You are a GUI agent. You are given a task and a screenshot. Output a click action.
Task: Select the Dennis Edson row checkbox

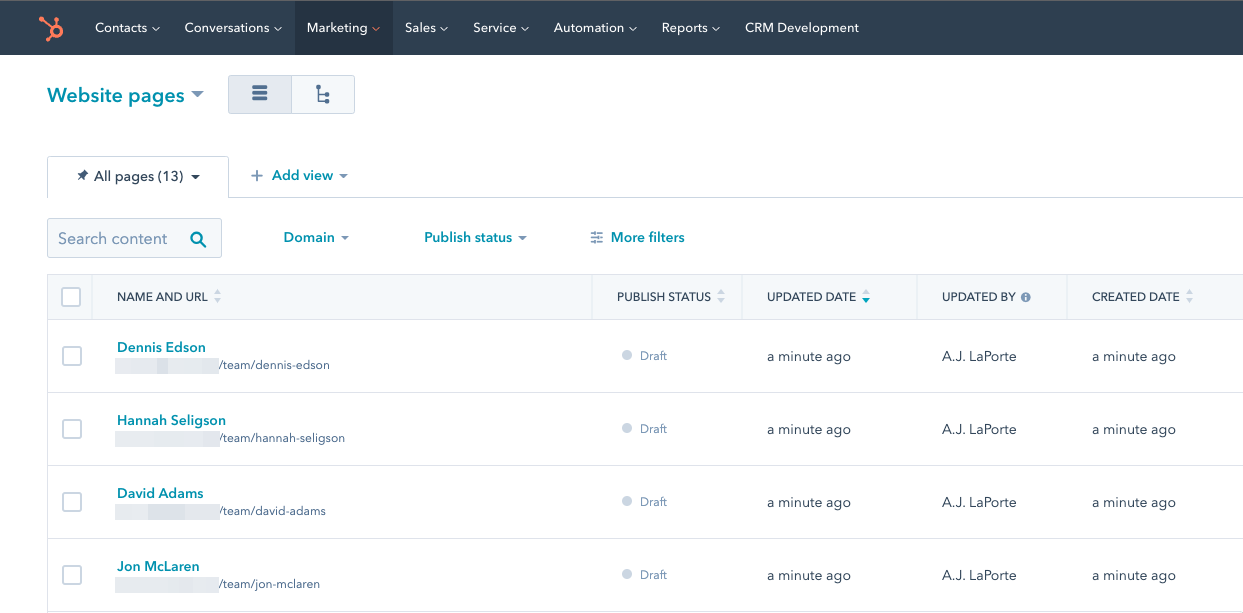coord(71,356)
